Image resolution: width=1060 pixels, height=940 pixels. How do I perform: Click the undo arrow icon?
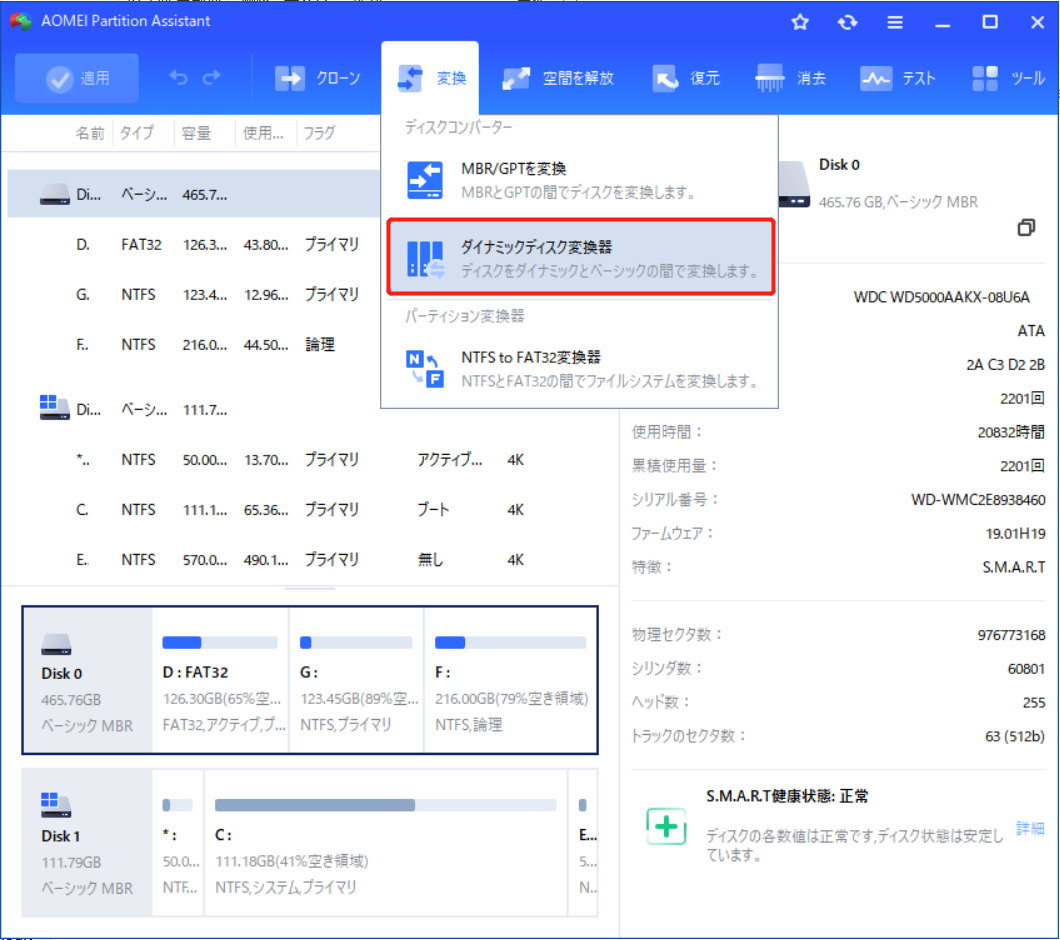point(178,78)
